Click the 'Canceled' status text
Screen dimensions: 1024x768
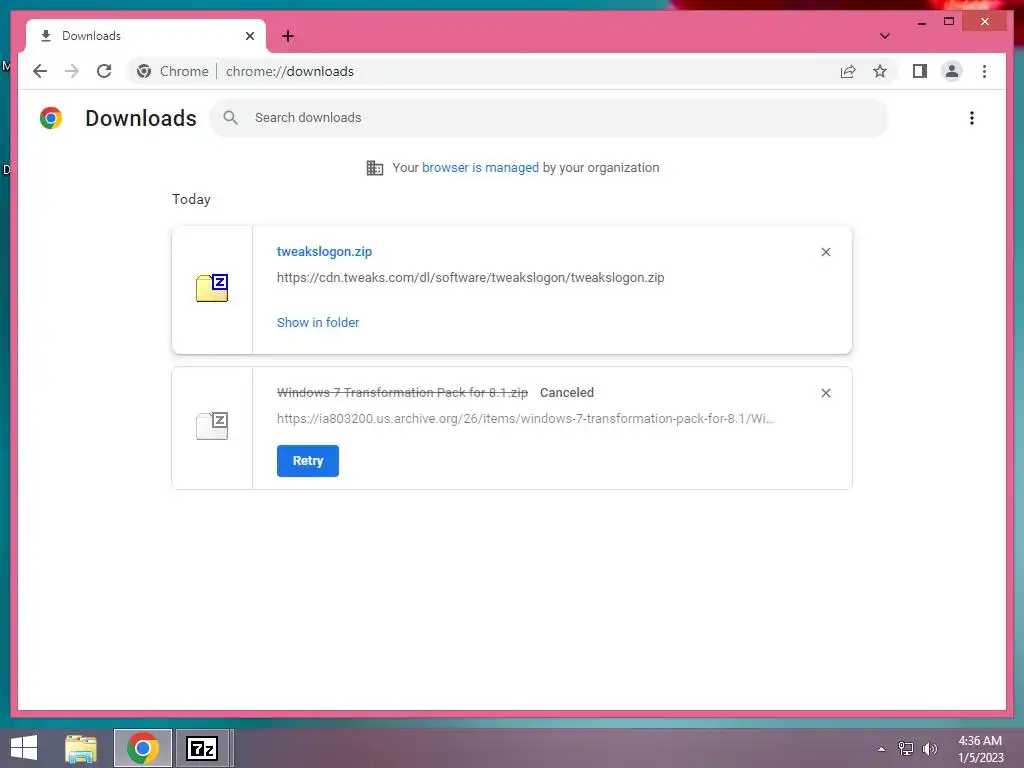coord(567,392)
